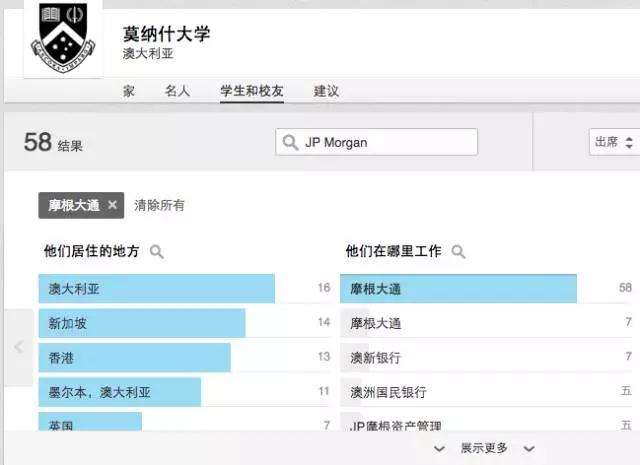Switch to the 名人 tab

(177, 91)
